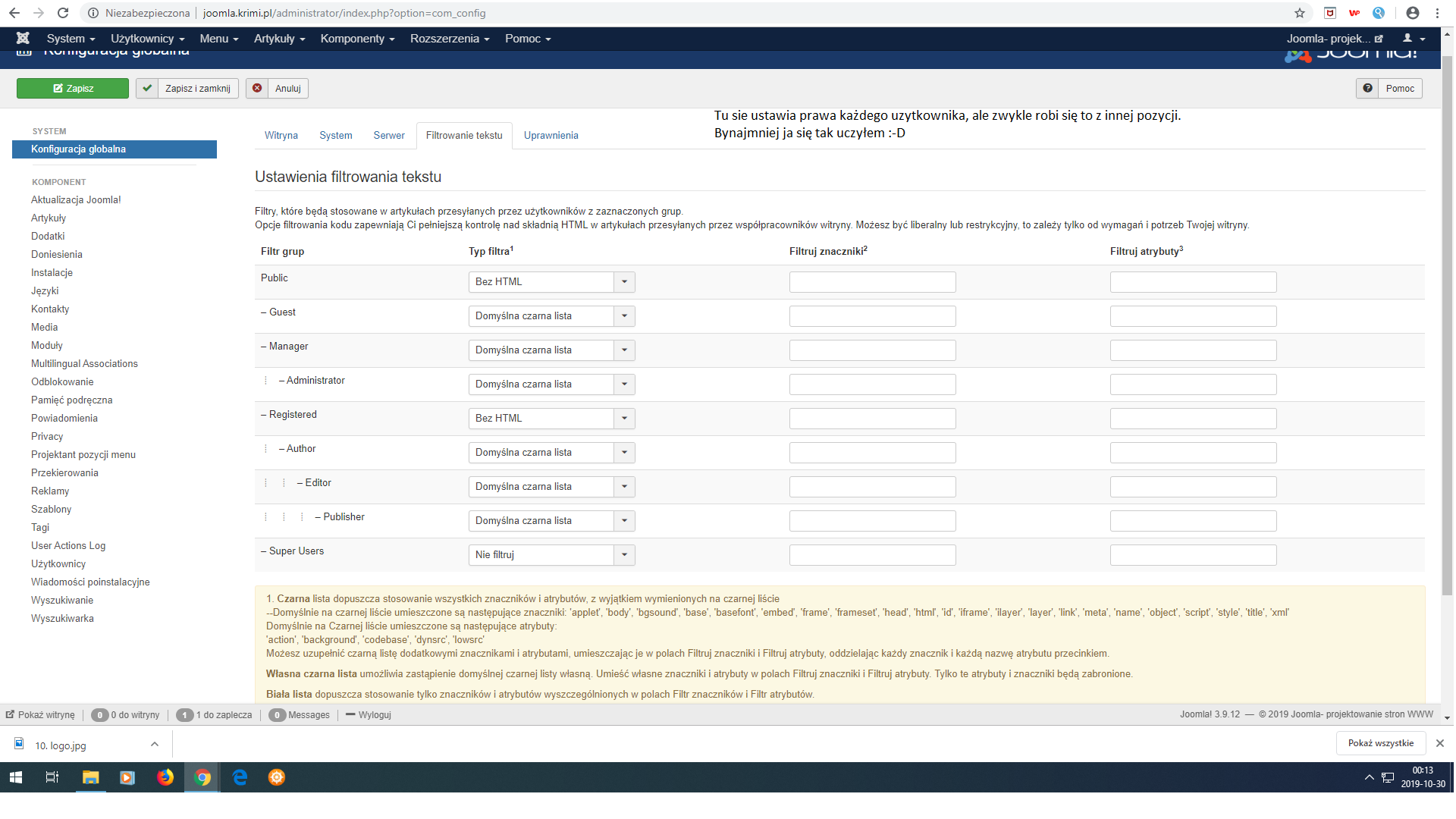Open Firefox from the taskbar

(x=165, y=777)
